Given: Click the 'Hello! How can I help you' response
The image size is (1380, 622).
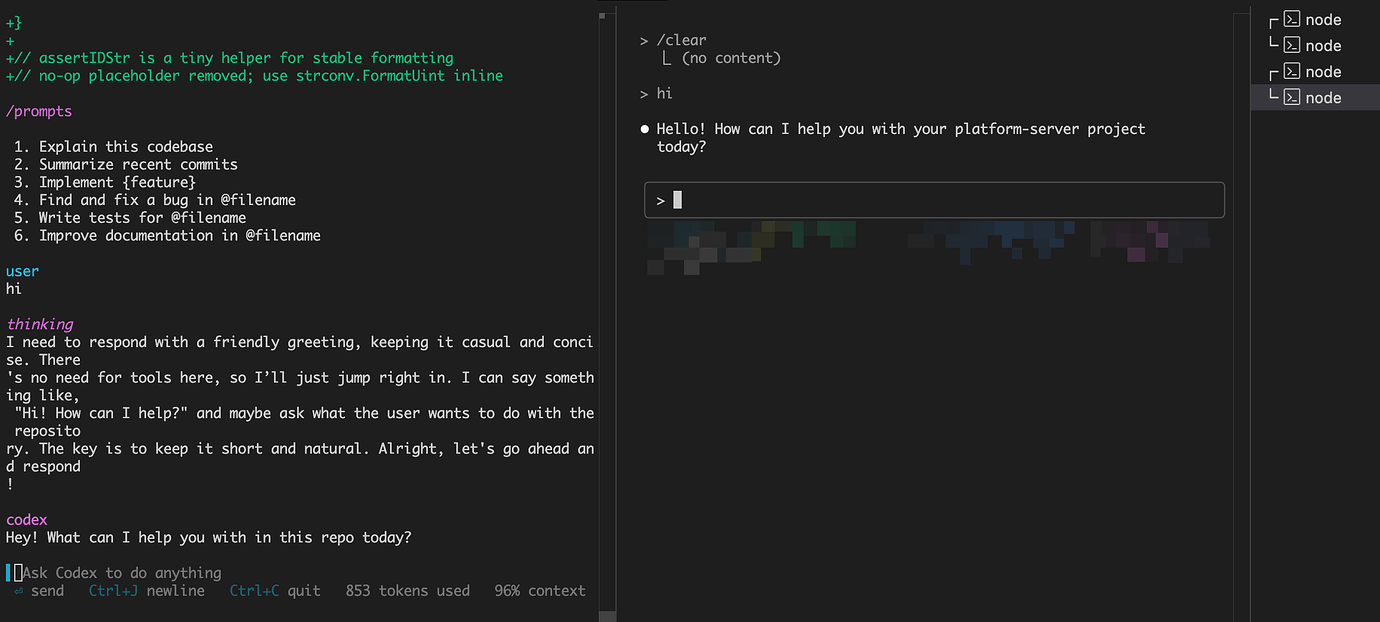Looking at the screenshot, I should click(901, 137).
